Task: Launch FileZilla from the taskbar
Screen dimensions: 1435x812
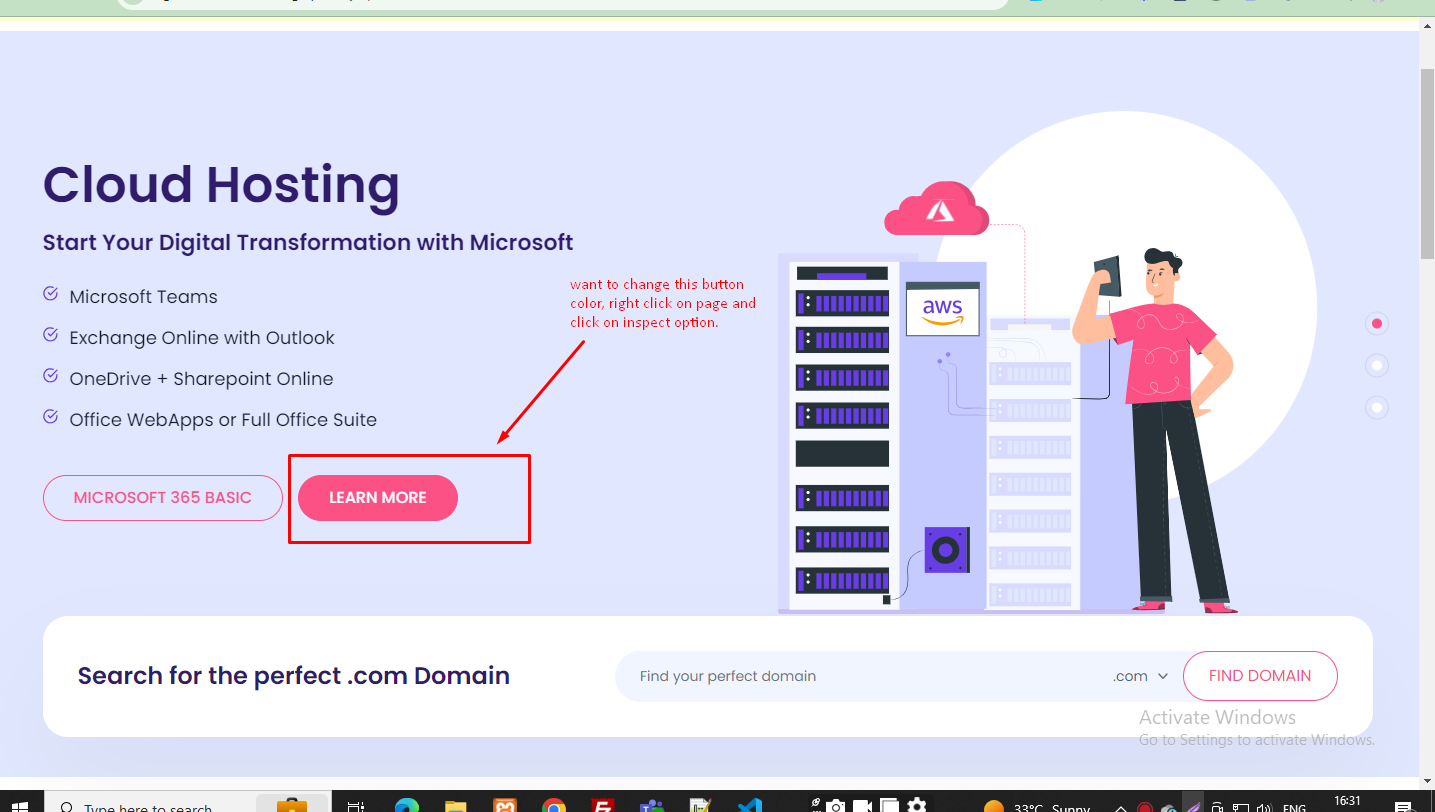Action: pos(602,805)
